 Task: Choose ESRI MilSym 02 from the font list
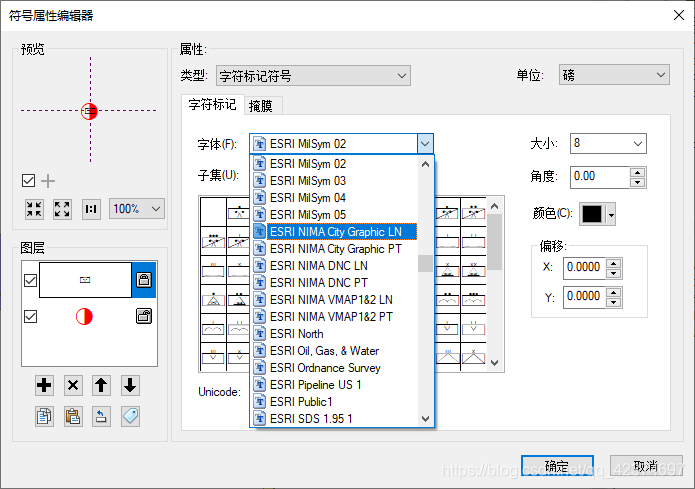coord(334,164)
